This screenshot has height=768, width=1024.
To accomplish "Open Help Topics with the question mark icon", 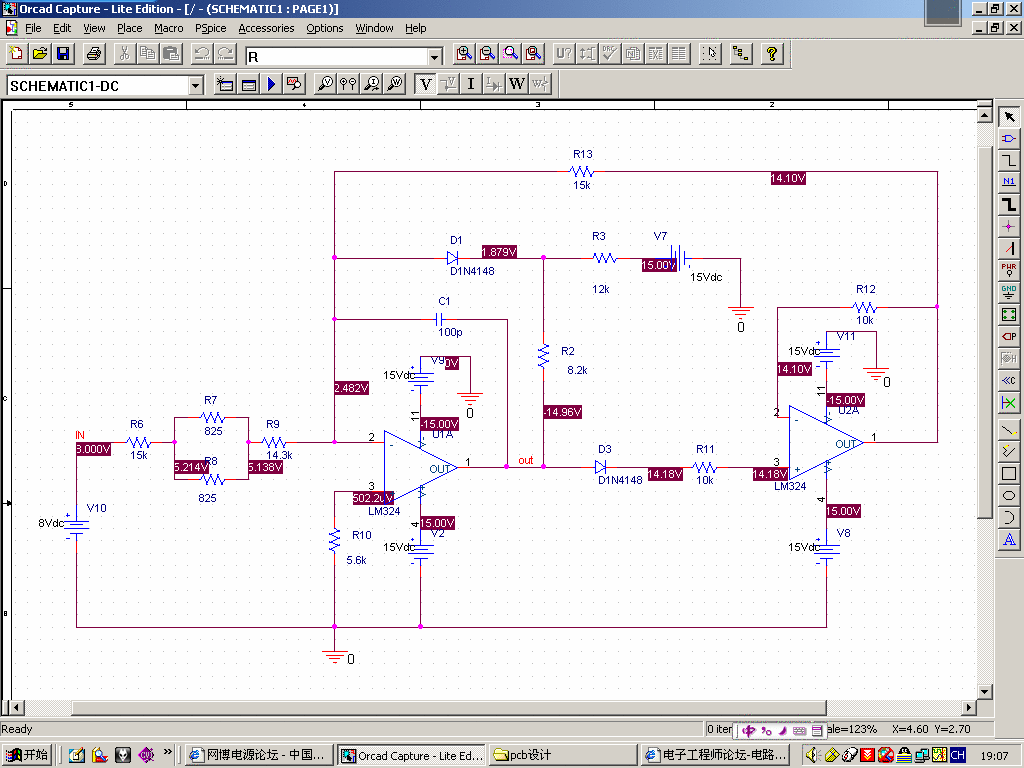I will tap(771, 54).
